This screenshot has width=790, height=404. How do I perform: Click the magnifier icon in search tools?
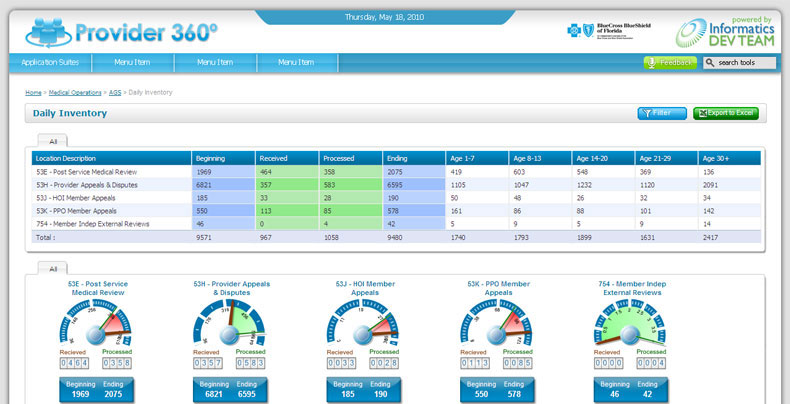[709, 62]
